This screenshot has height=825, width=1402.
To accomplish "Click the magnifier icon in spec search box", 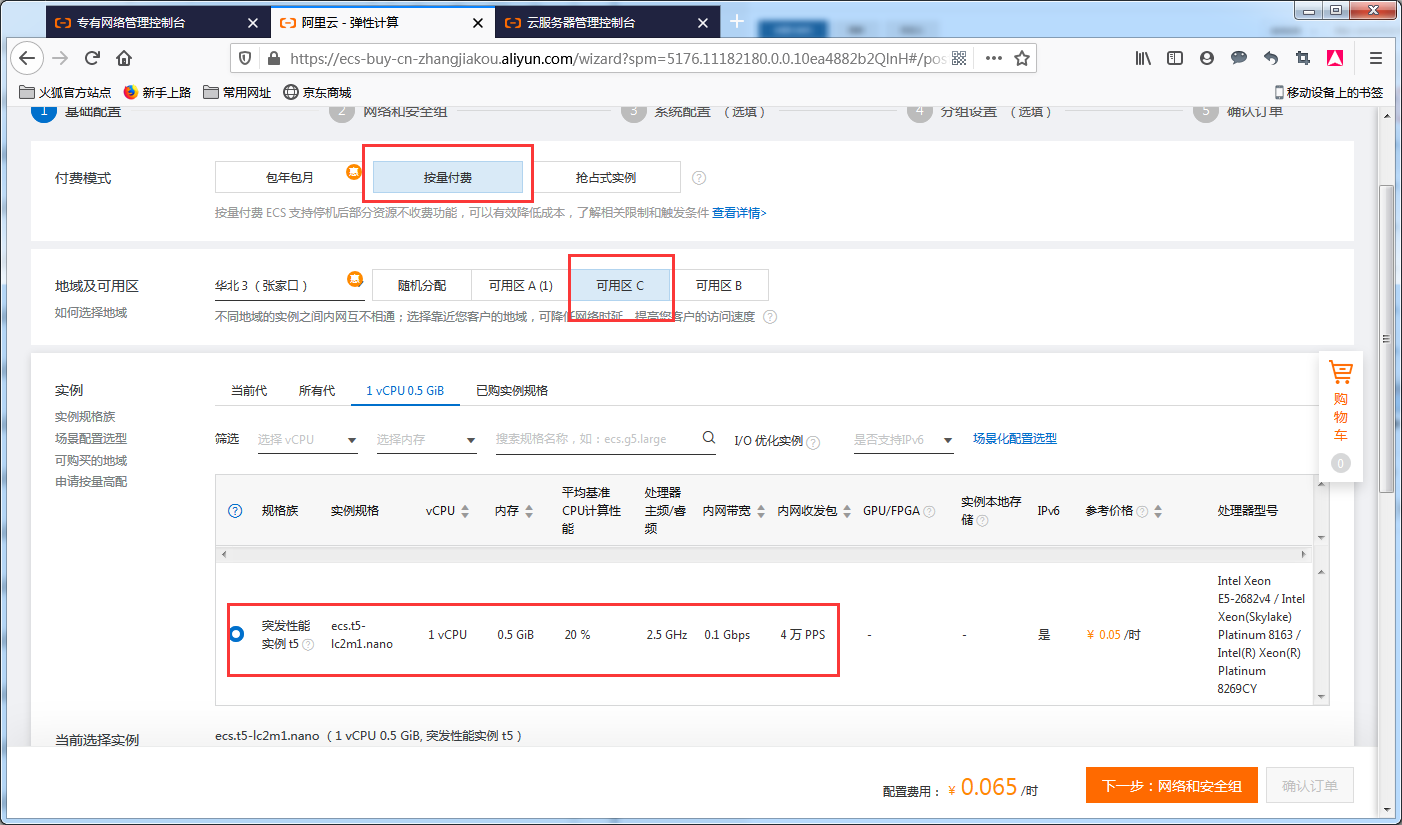I will coord(708,438).
